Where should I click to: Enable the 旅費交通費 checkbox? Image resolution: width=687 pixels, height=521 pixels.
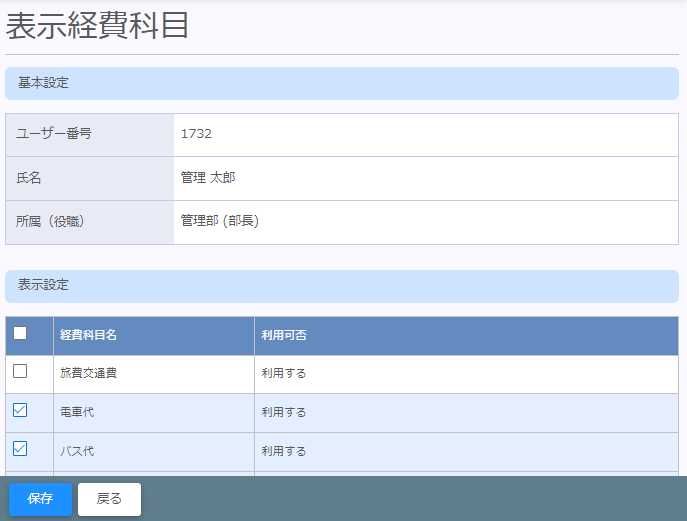[x=20, y=372]
